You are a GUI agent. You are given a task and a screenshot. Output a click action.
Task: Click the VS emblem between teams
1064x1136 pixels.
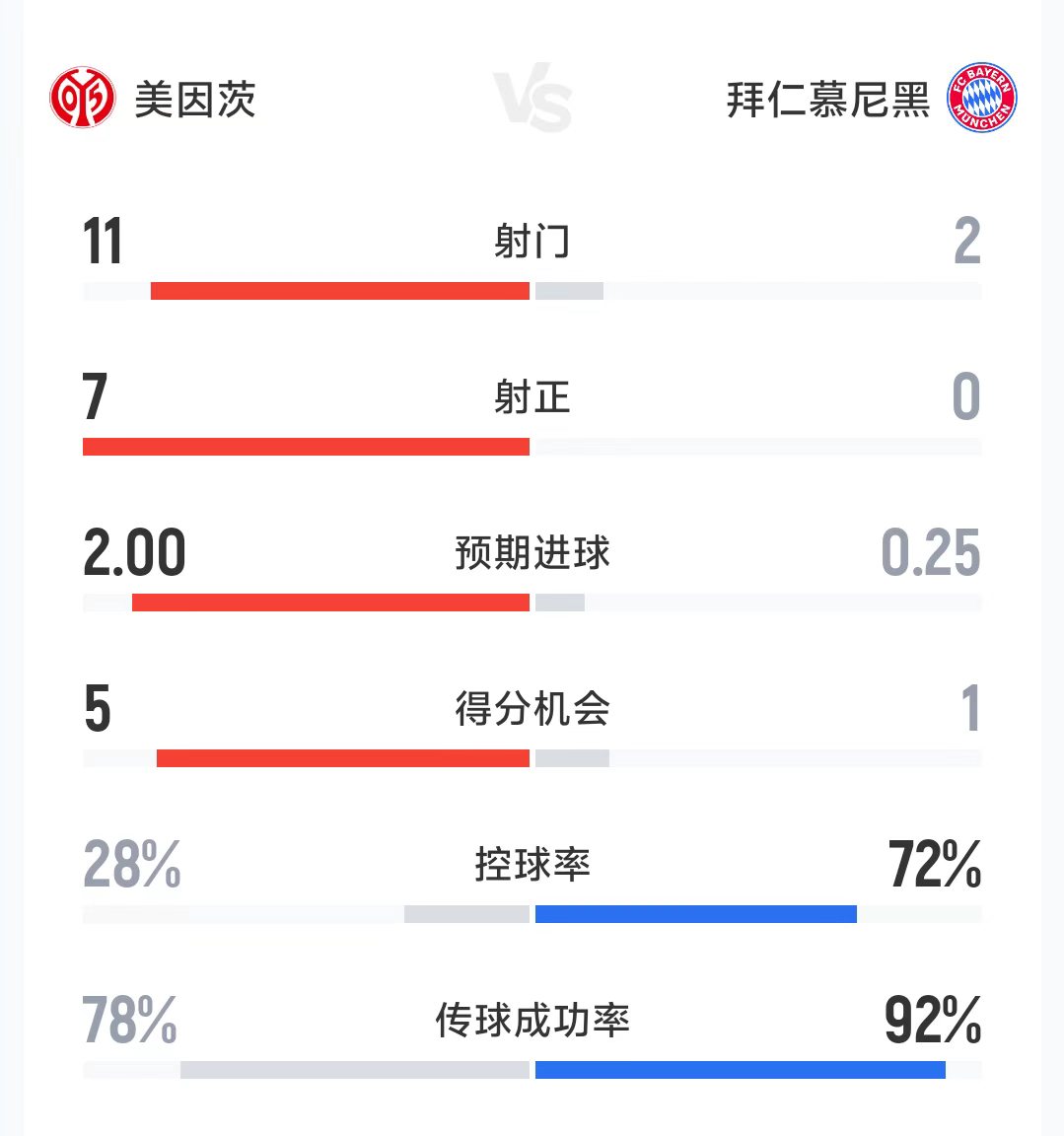pyautogui.click(x=532, y=101)
